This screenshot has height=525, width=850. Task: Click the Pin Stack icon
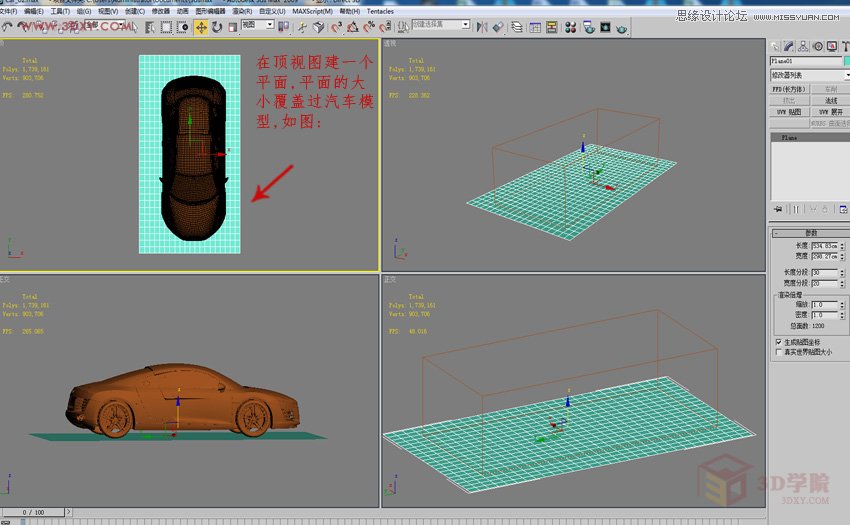778,209
